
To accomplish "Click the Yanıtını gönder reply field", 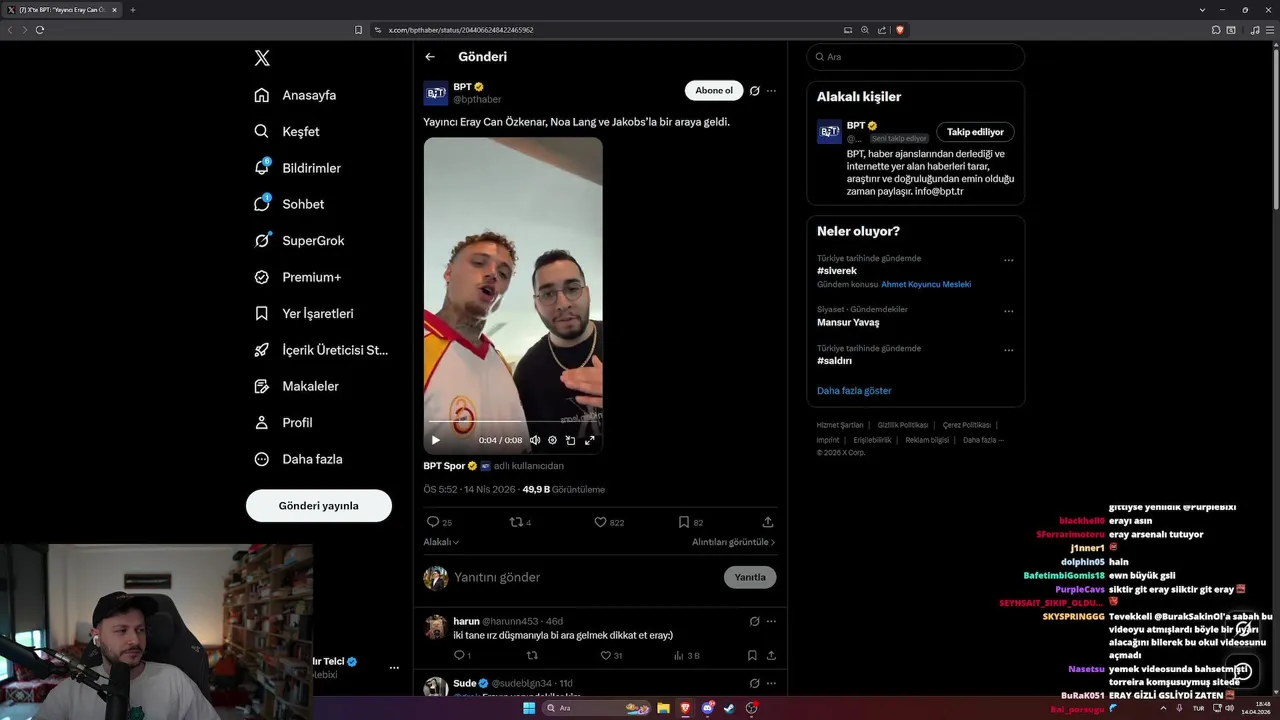I will click(585, 577).
